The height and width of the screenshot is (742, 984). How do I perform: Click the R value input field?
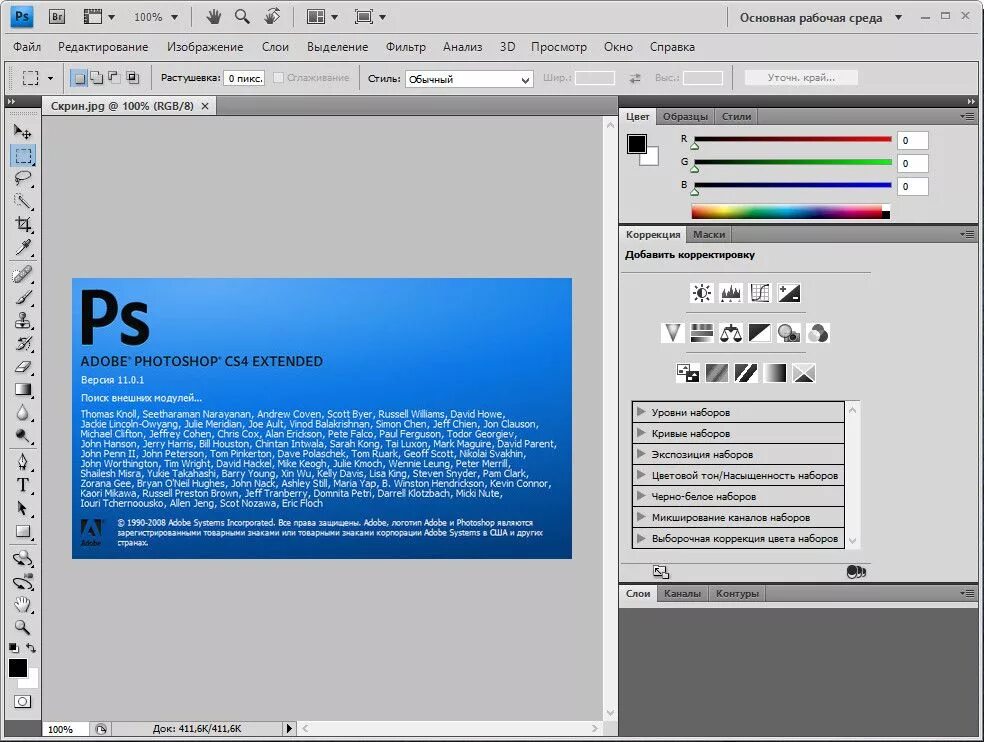(912, 141)
